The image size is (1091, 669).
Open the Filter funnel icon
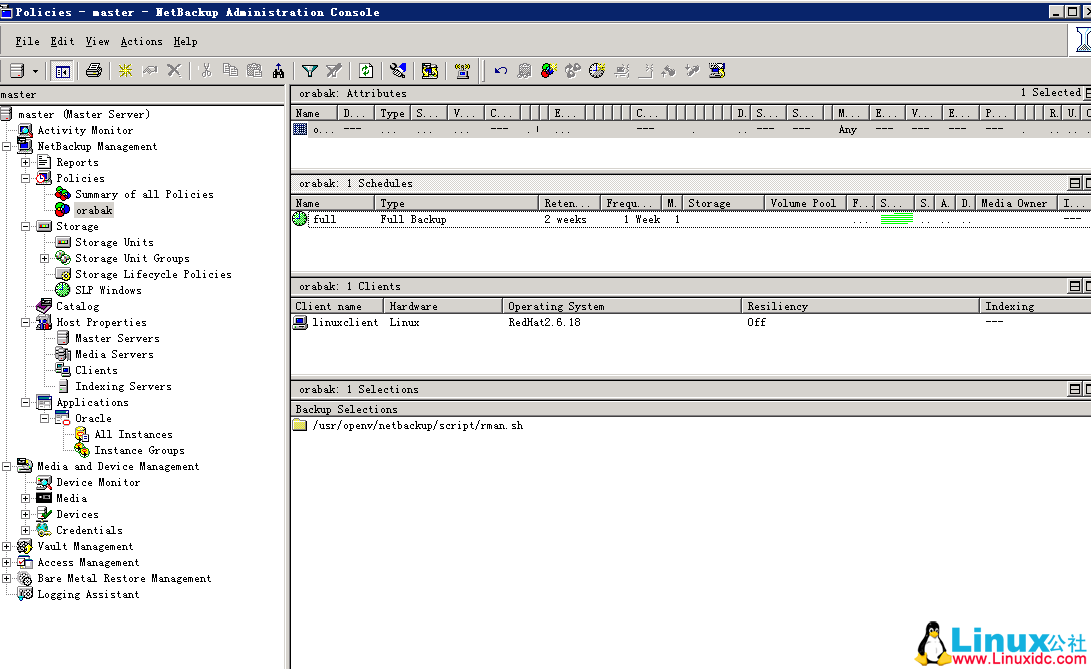pos(310,71)
